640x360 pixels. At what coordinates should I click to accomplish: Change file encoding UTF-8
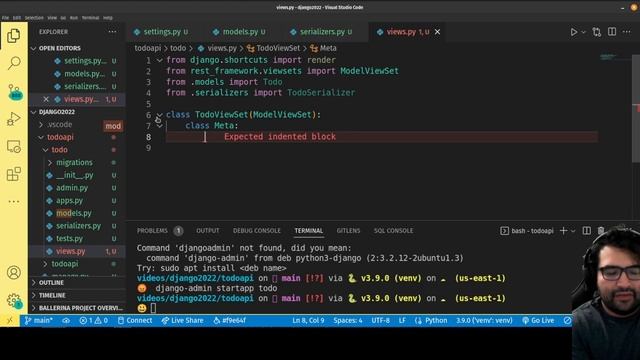pos(380,320)
